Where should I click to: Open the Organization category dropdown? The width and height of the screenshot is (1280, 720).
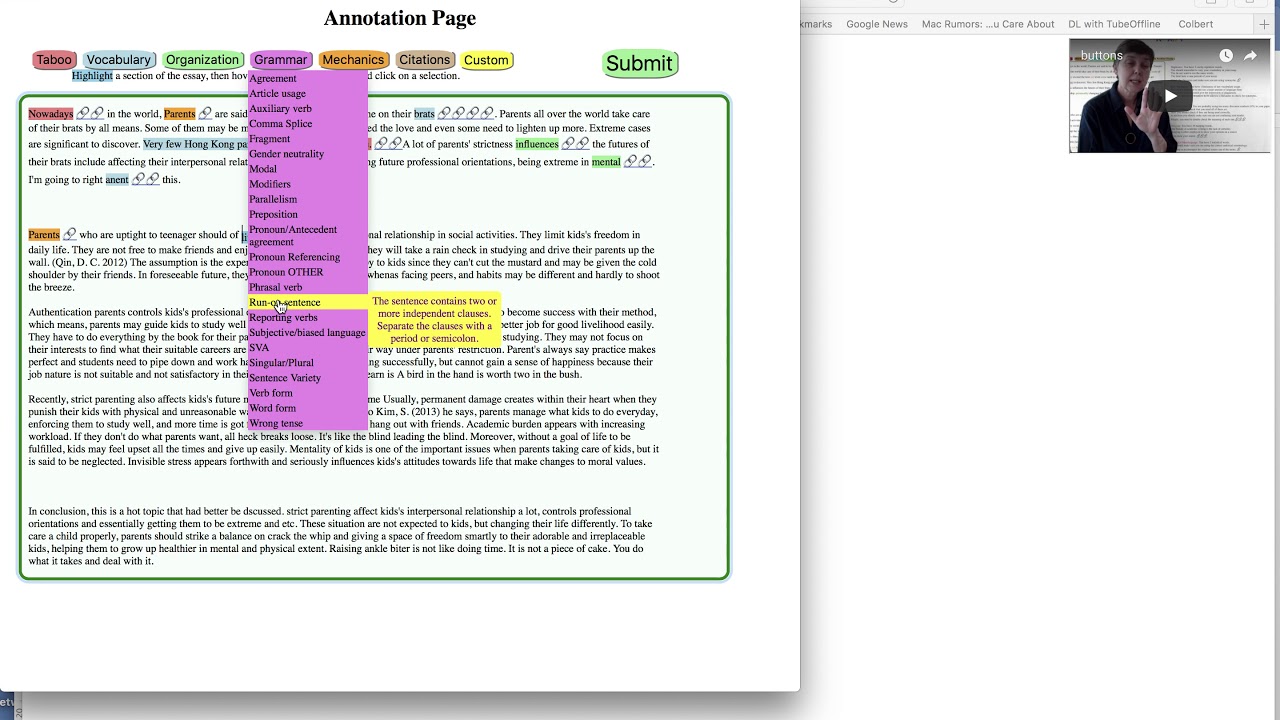click(203, 60)
